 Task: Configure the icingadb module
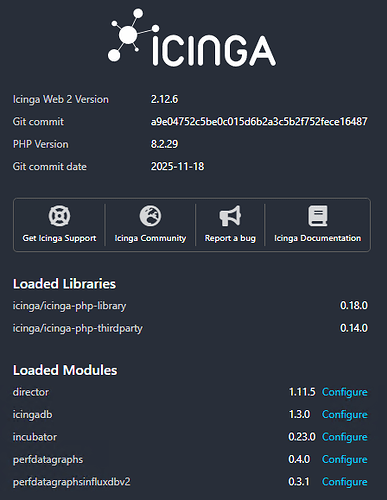point(345,414)
